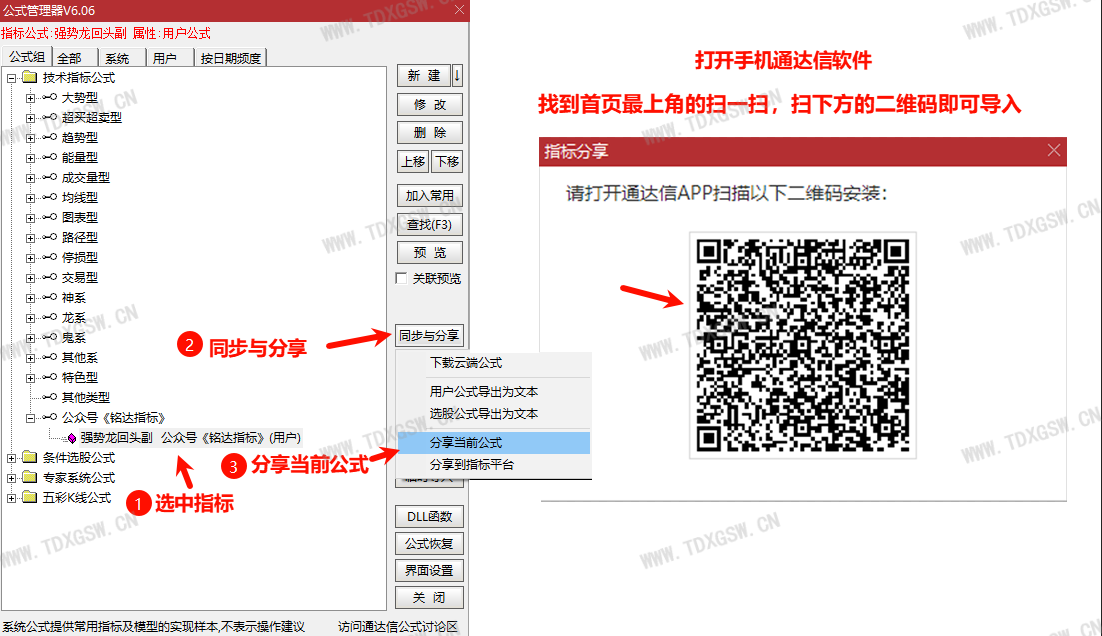Expand the 五彩K线公式 folder

click(11, 498)
